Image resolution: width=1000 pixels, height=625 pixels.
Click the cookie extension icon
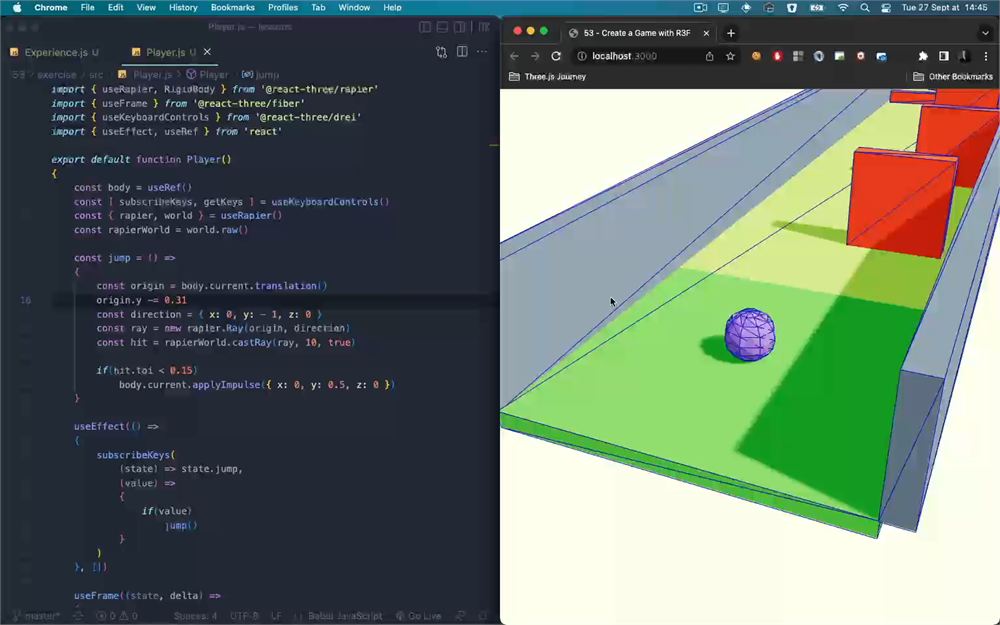point(756,56)
